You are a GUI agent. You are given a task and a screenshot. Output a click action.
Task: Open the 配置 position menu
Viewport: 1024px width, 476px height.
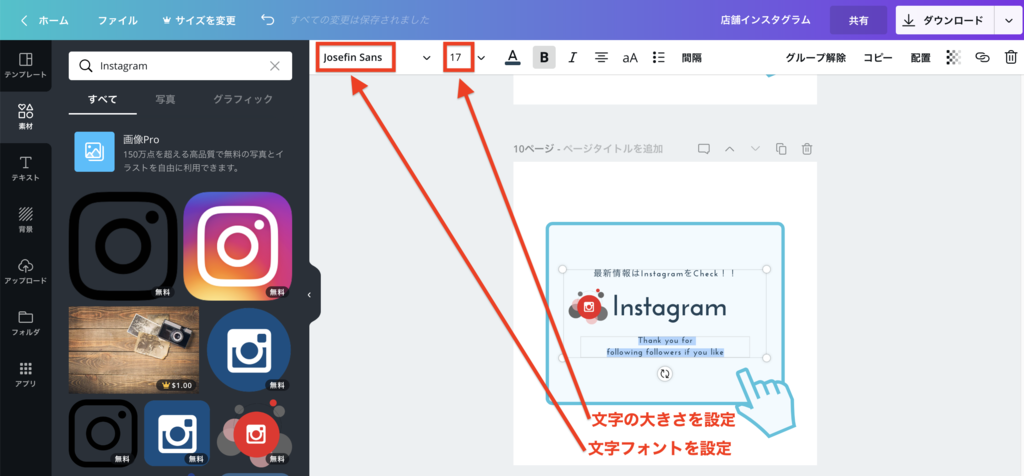pos(921,57)
